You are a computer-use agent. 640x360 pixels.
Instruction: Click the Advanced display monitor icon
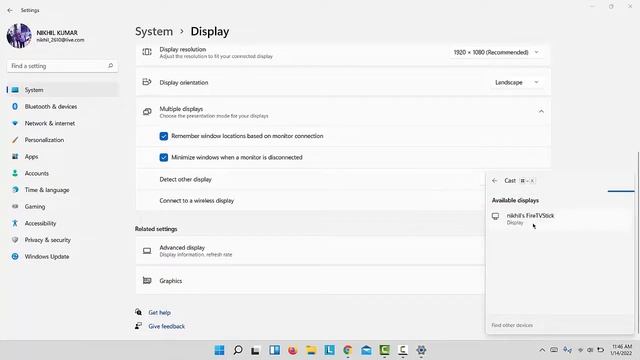coord(147,251)
